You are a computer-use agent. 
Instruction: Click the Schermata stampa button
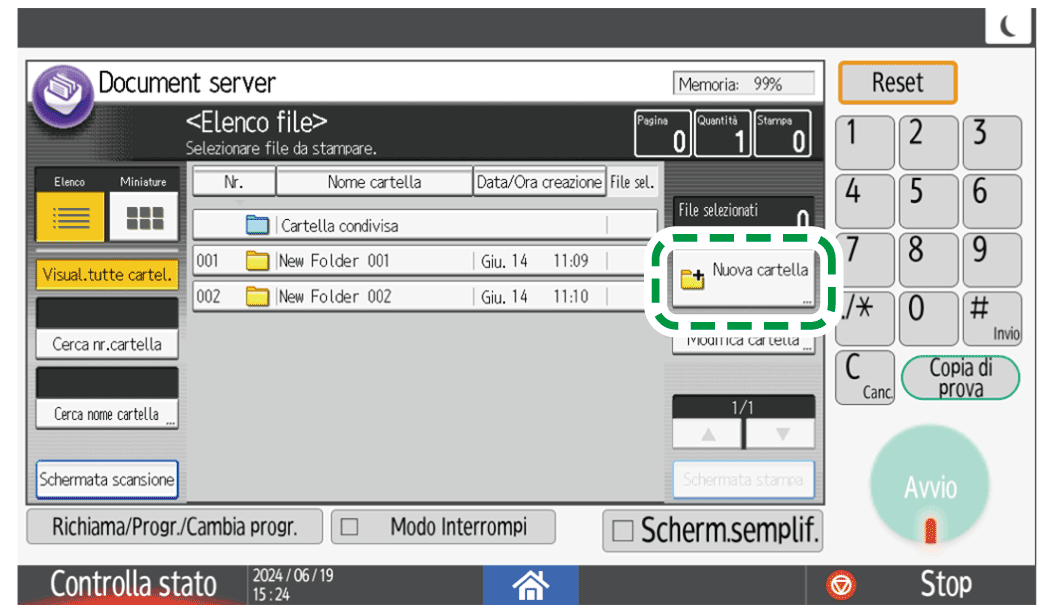tap(744, 479)
